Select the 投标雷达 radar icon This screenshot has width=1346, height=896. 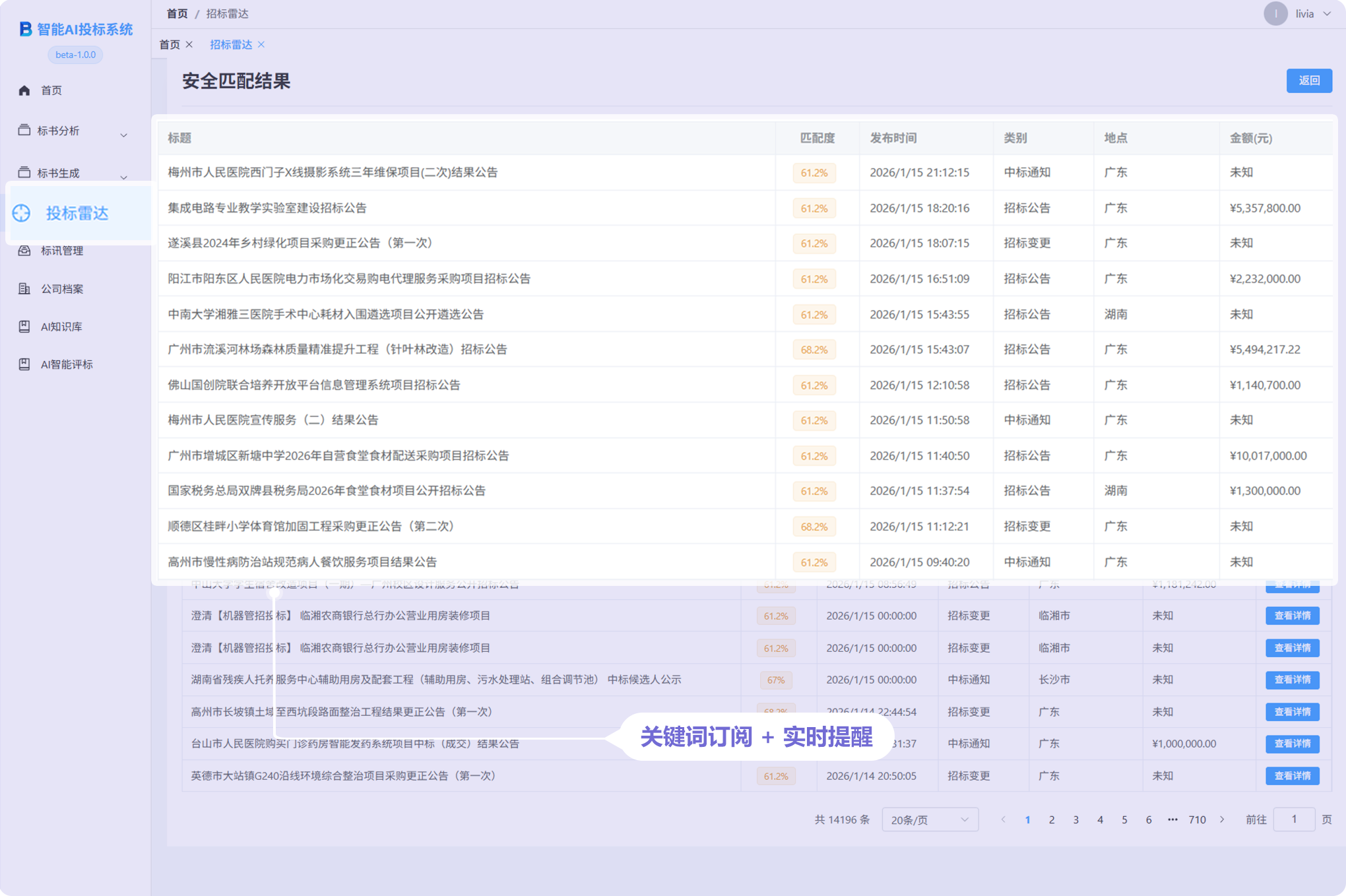[23, 213]
